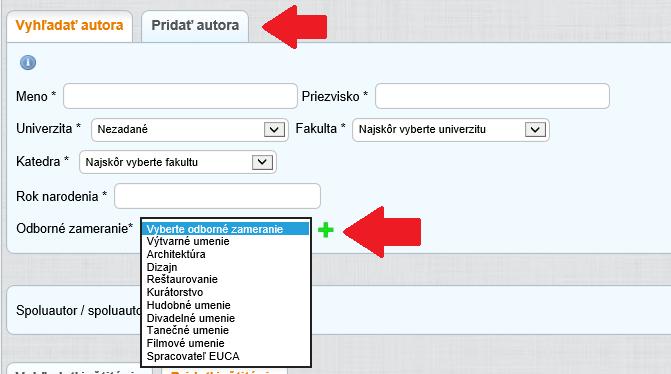
Task: Open the Univerzita dropdown
Action: point(190,129)
